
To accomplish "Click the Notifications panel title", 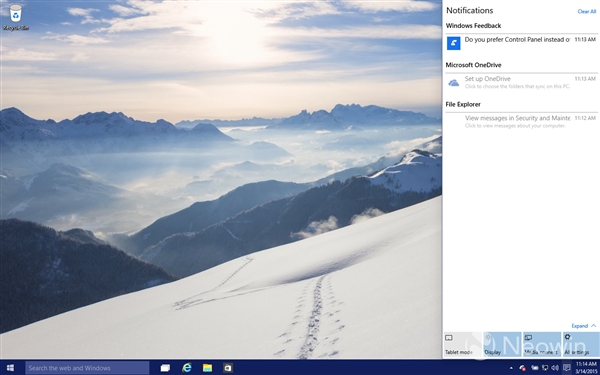I will pyautogui.click(x=470, y=10).
